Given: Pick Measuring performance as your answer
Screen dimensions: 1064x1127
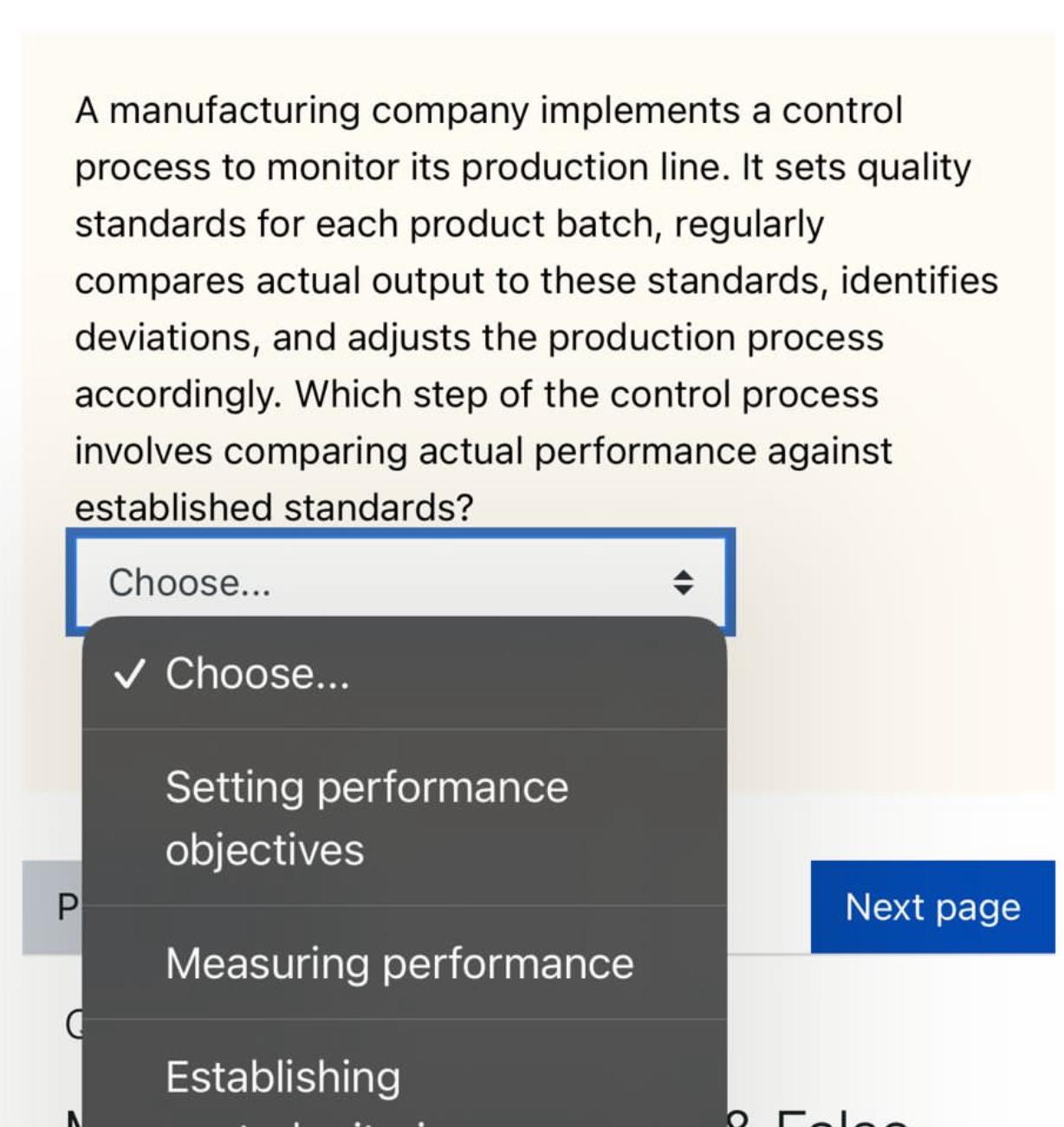Looking at the screenshot, I should click(401, 963).
